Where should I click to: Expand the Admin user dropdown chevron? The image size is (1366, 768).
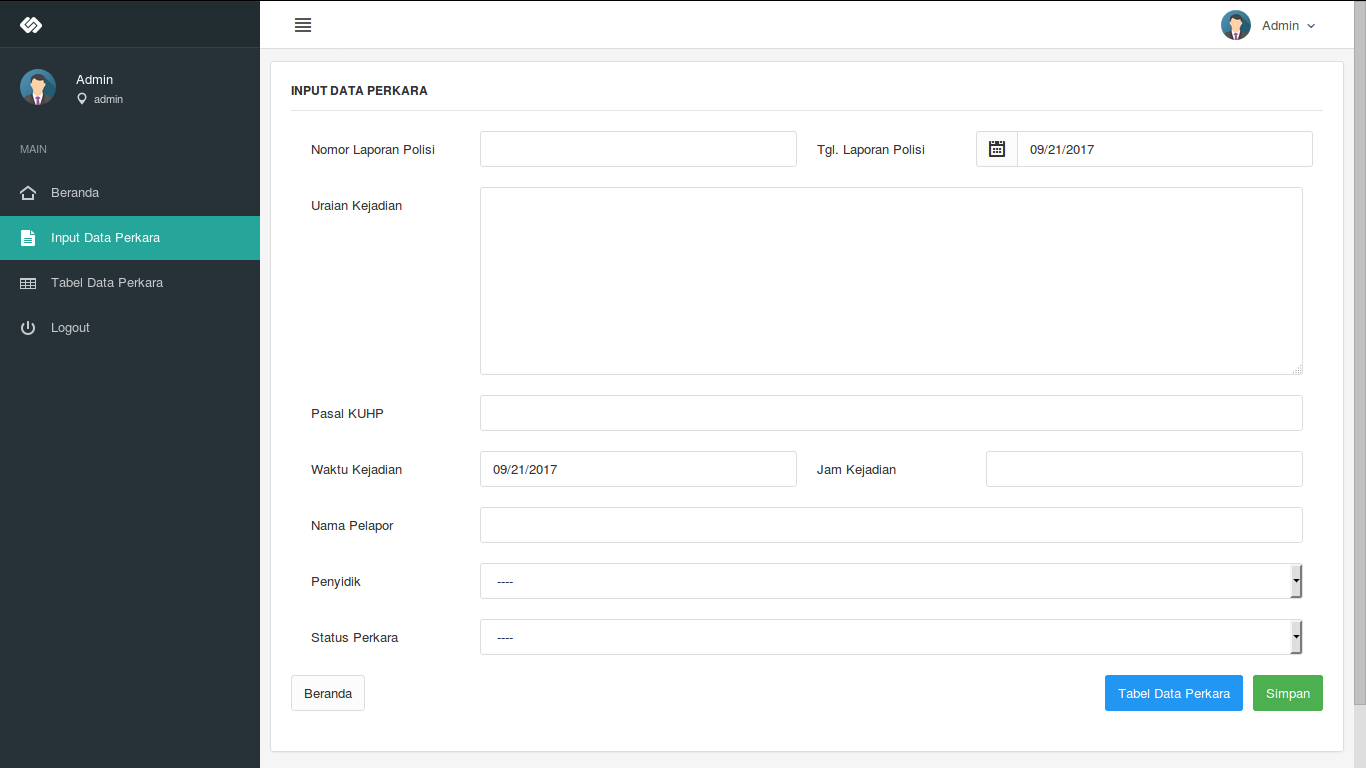pos(1311,26)
